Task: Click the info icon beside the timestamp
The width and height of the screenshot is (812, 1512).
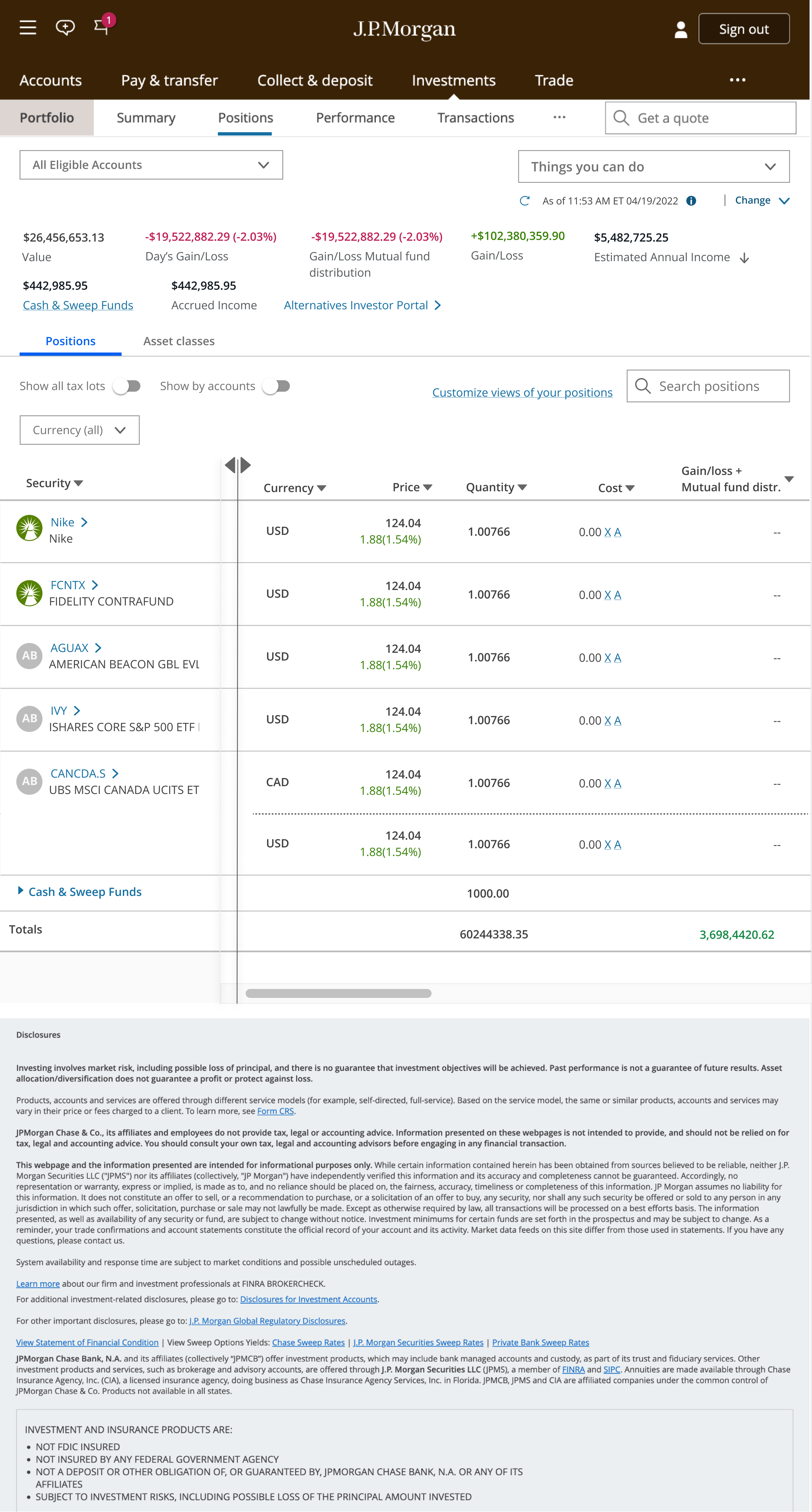Action: 691,201
